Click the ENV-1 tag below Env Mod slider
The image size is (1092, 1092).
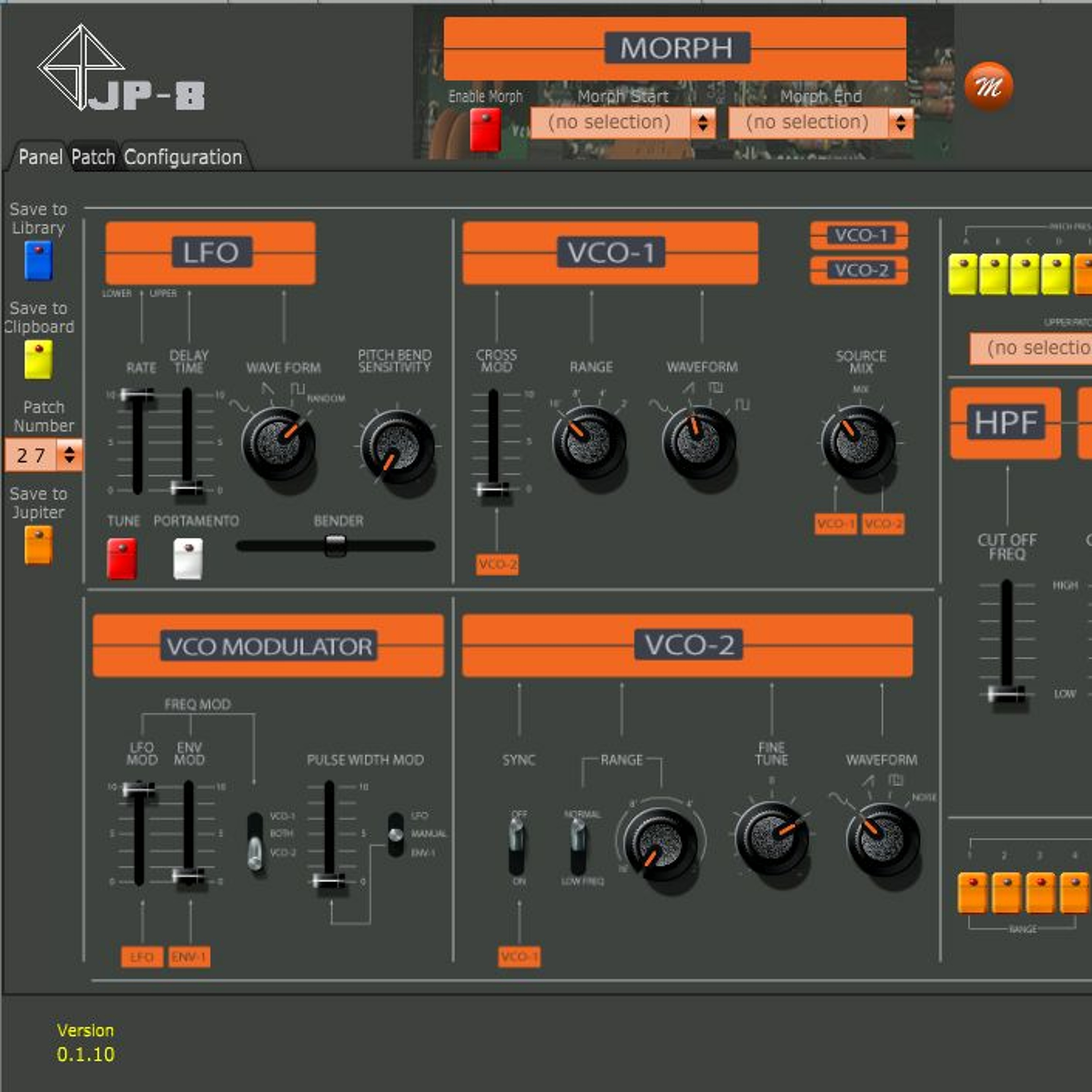tap(189, 957)
